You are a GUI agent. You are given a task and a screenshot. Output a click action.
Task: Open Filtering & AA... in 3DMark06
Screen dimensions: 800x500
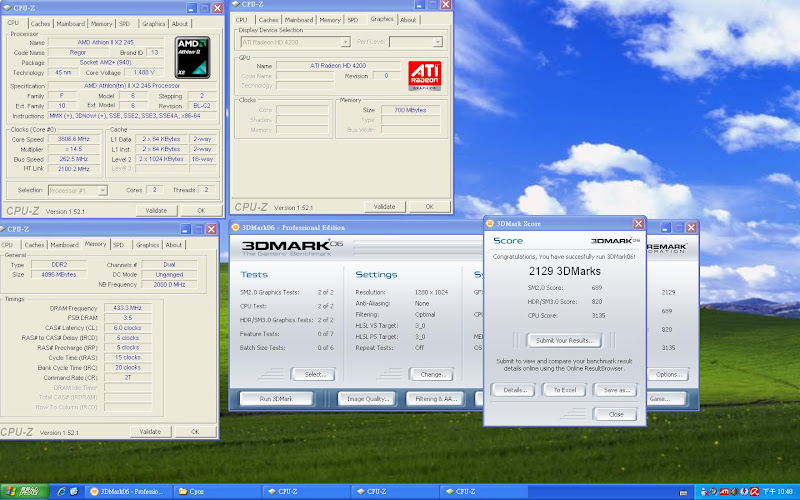point(435,398)
